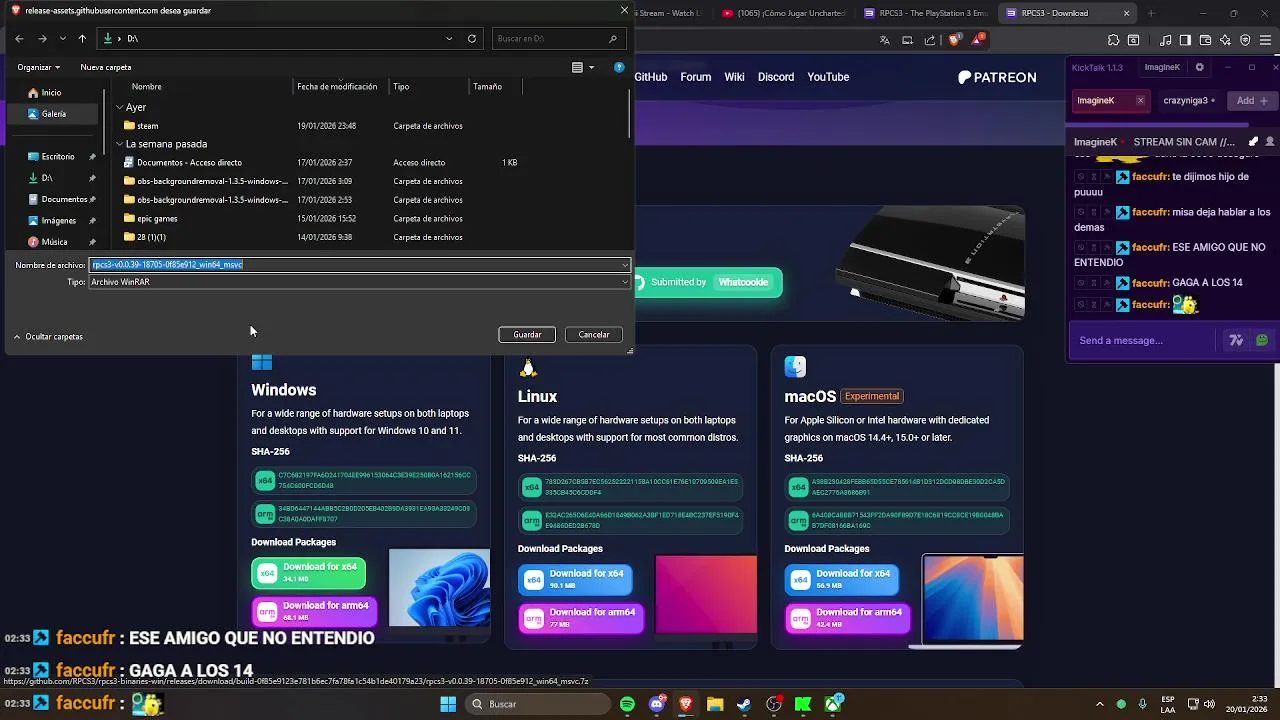Screen dimensions: 1280x720
Task: Open Spotify from the taskbar
Action: click(x=627, y=704)
